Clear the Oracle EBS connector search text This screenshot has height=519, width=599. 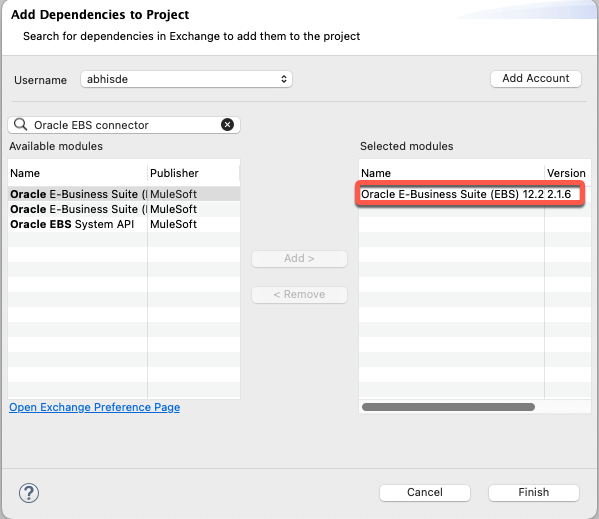coord(227,124)
